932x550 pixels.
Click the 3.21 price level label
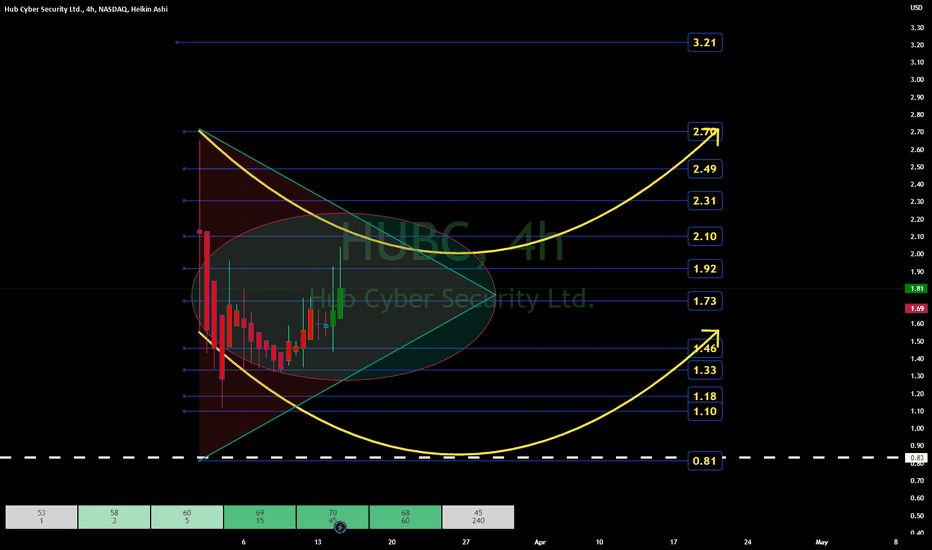click(x=705, y=43)
